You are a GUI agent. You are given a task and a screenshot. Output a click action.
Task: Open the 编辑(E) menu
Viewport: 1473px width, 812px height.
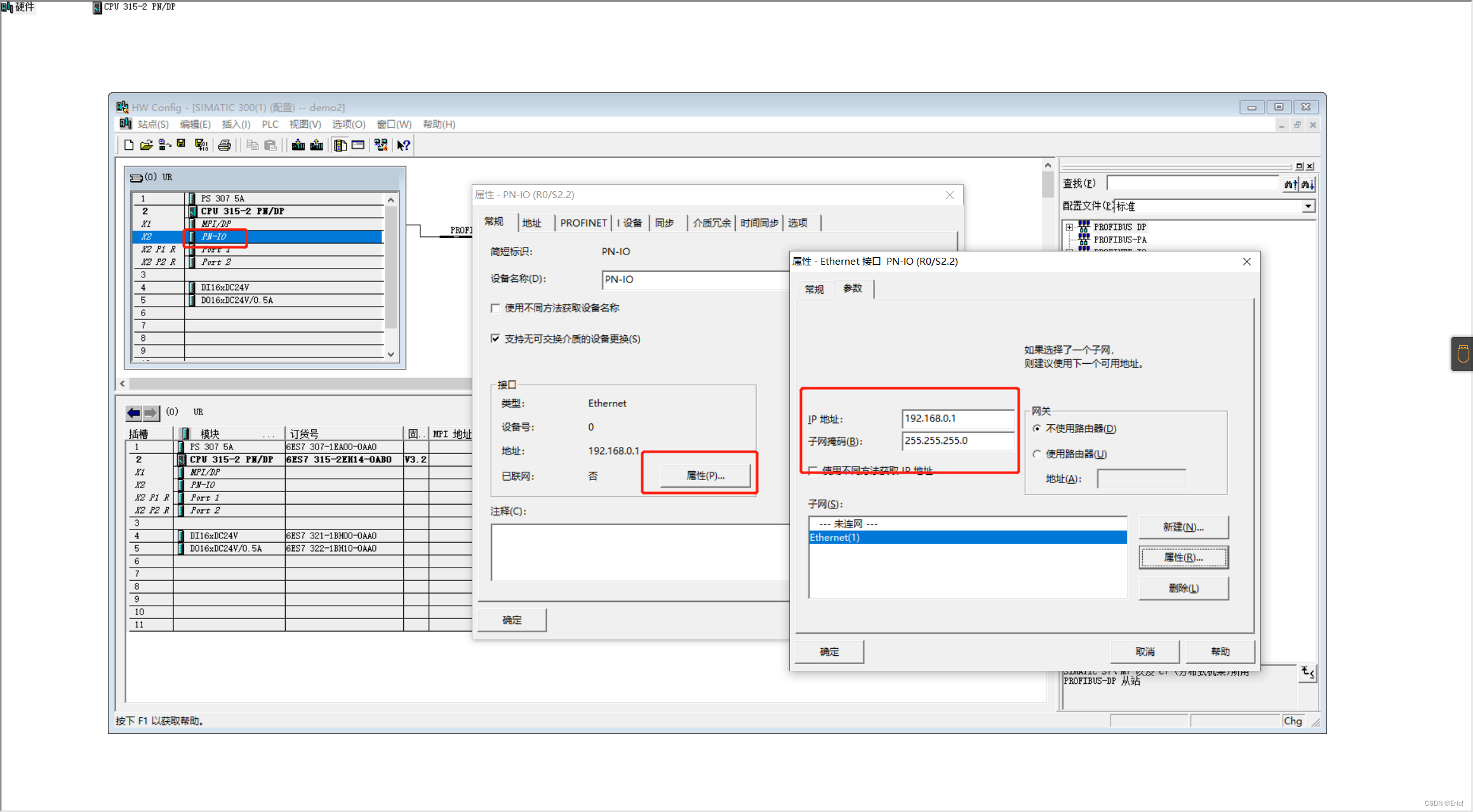click(x=195, y=124)
